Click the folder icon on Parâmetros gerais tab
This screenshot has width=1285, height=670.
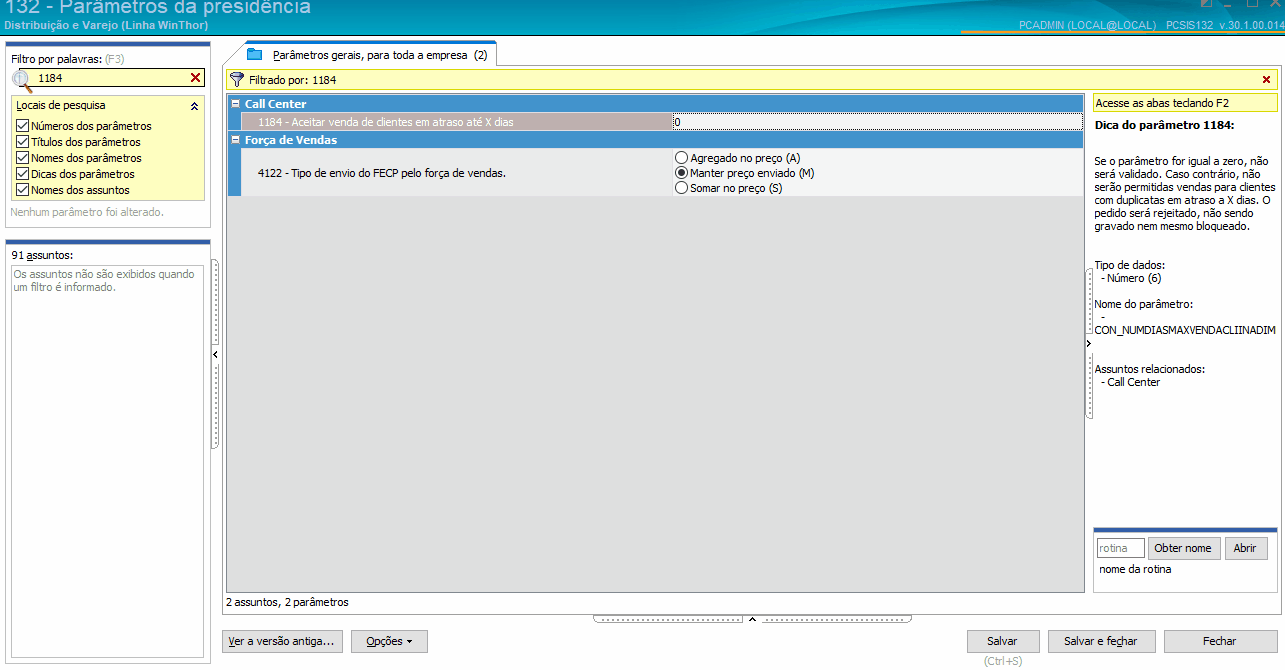(254, 54)
